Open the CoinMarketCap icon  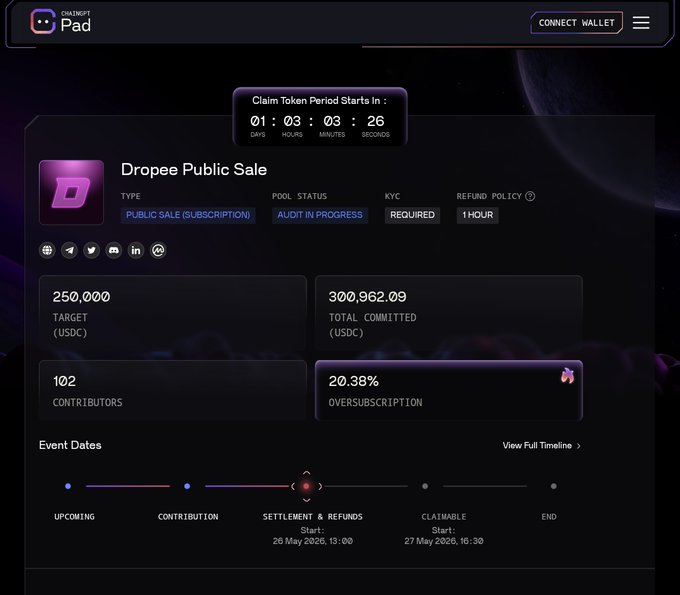coord(158,250)
